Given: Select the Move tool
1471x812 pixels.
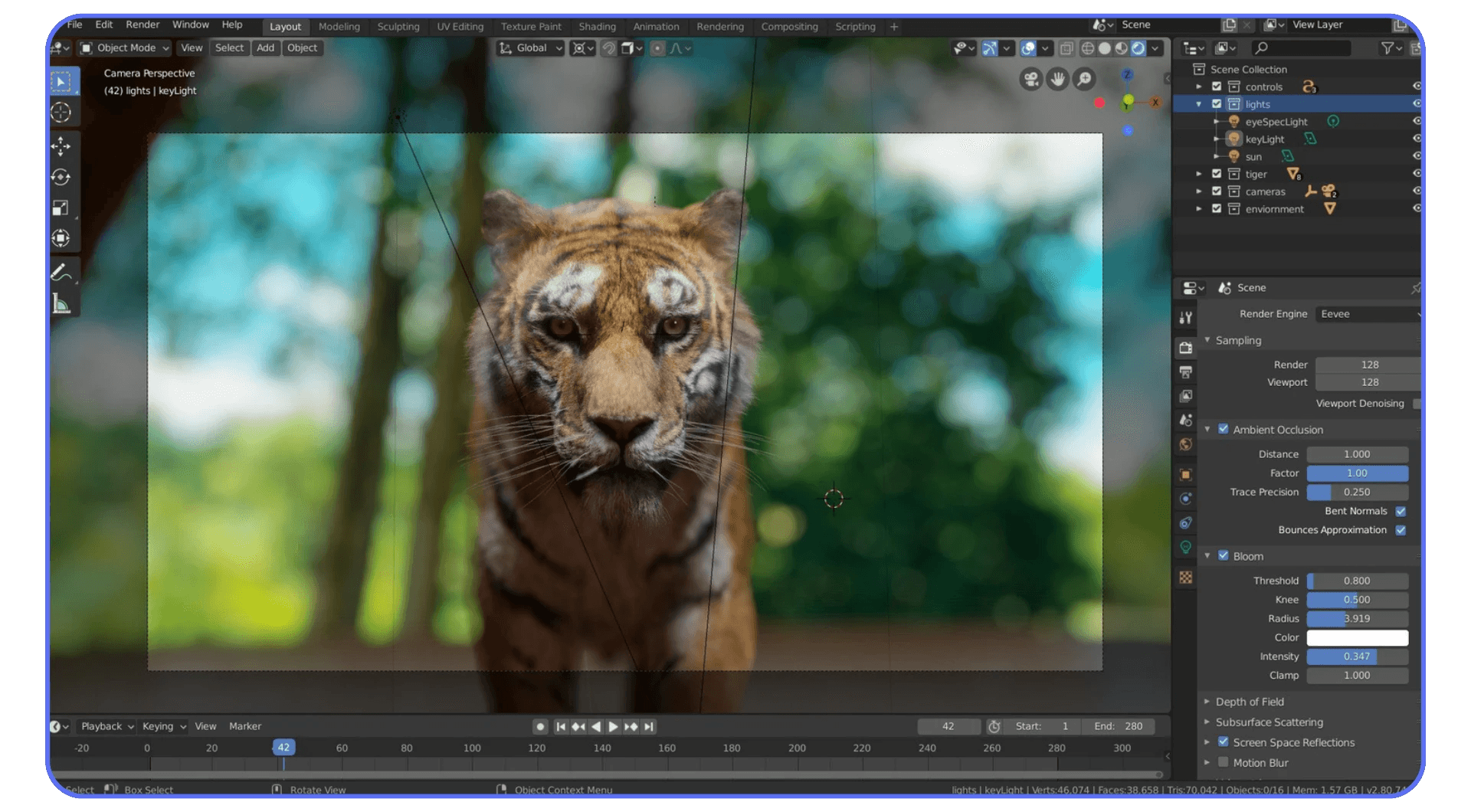Looking at the screenshot, I should (x=61, y=146).
